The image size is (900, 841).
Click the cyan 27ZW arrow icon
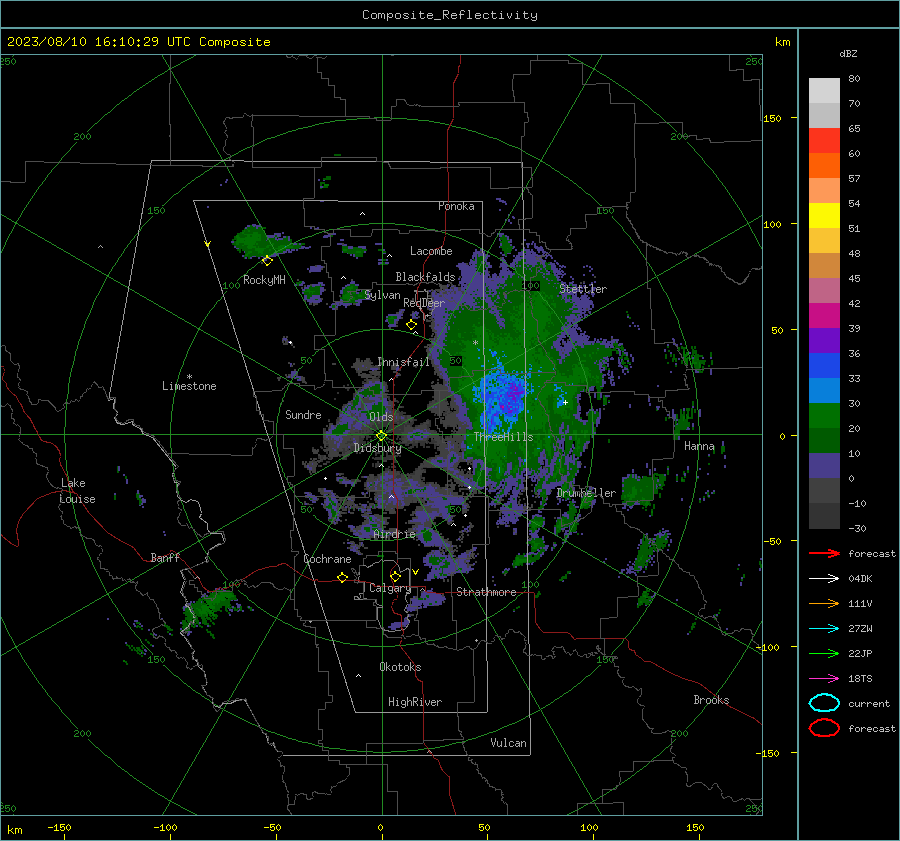coord(824,628)
